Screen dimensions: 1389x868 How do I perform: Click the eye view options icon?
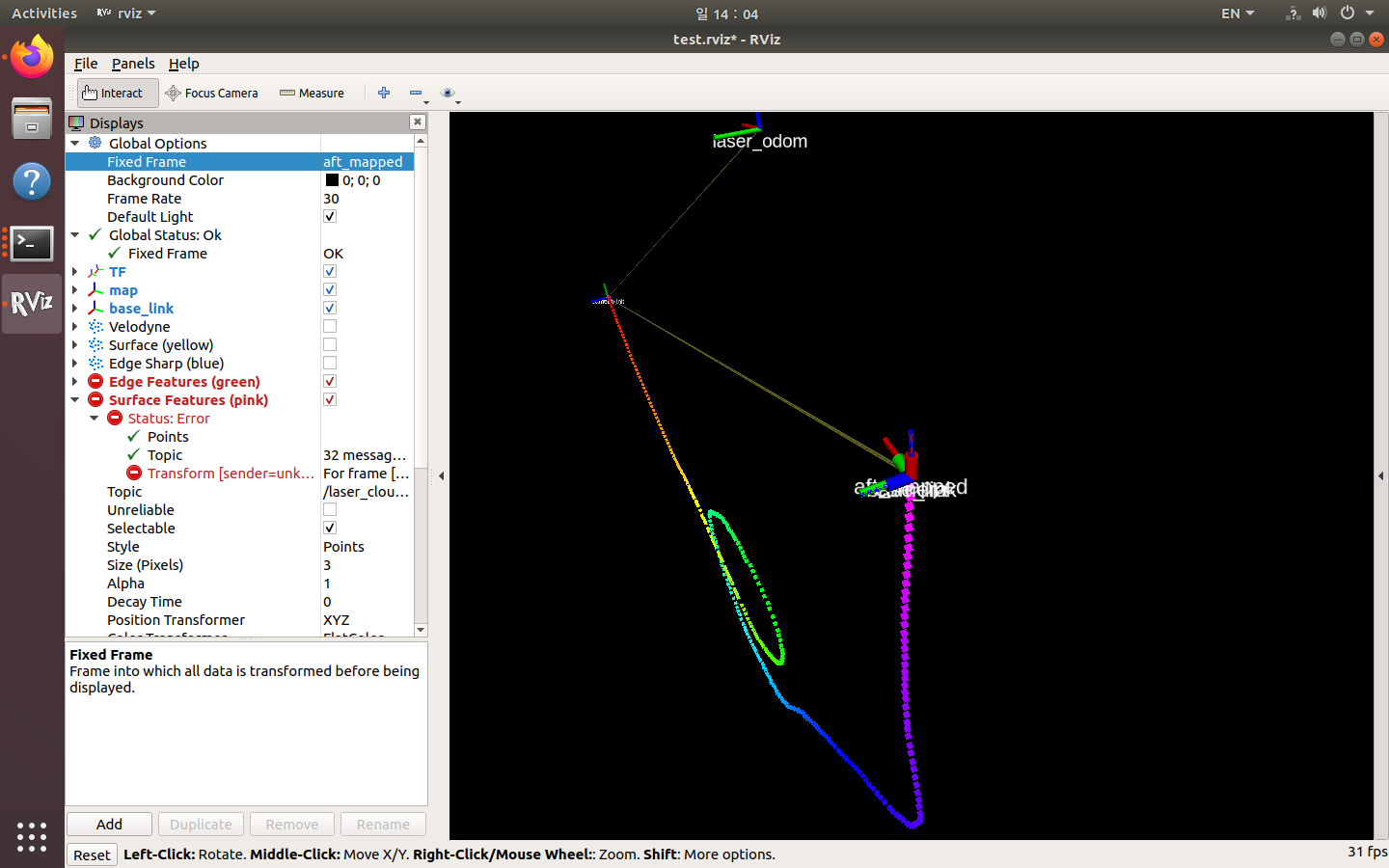[448, 93]
